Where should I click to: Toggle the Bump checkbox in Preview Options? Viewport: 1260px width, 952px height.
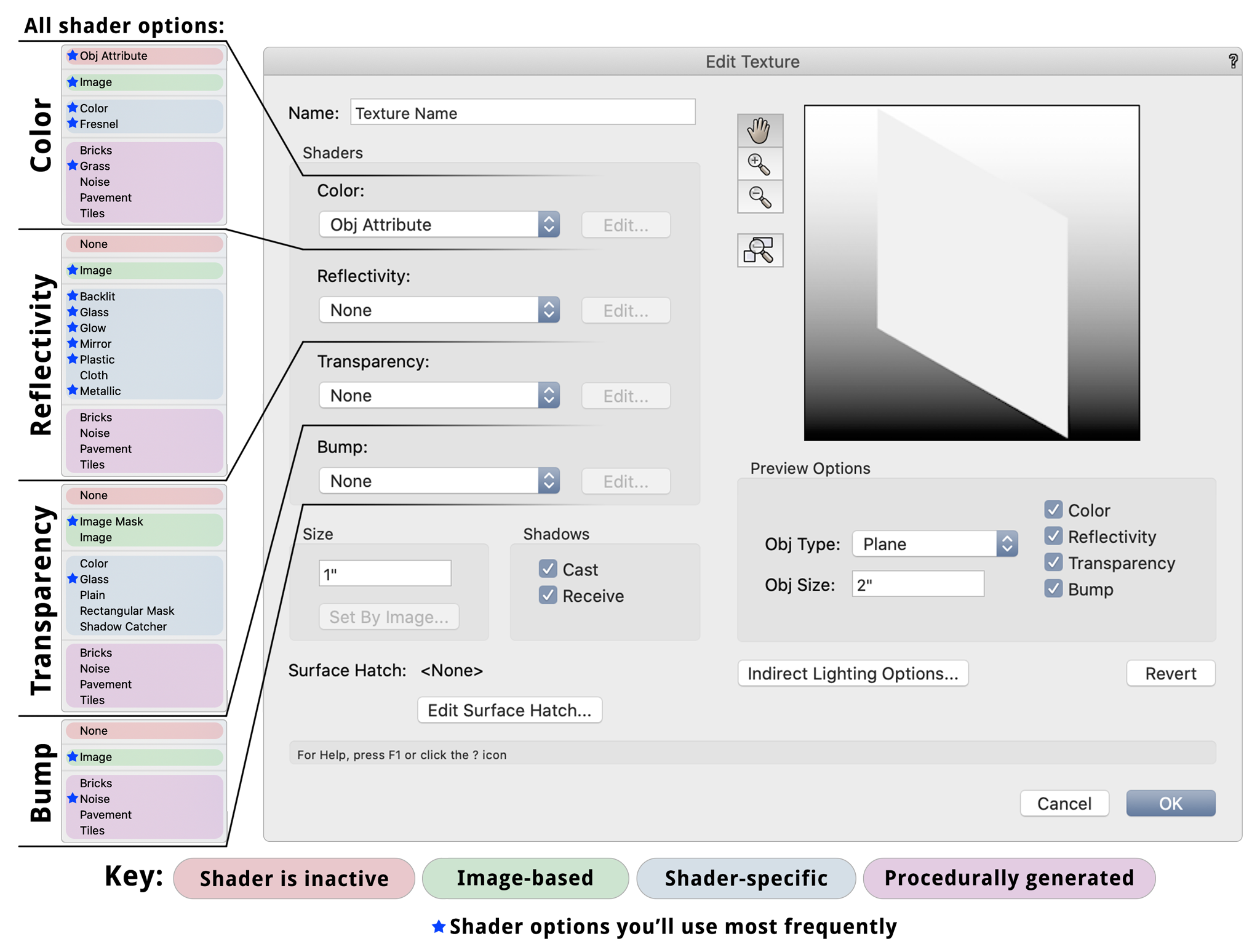[x=1054, y=589]
